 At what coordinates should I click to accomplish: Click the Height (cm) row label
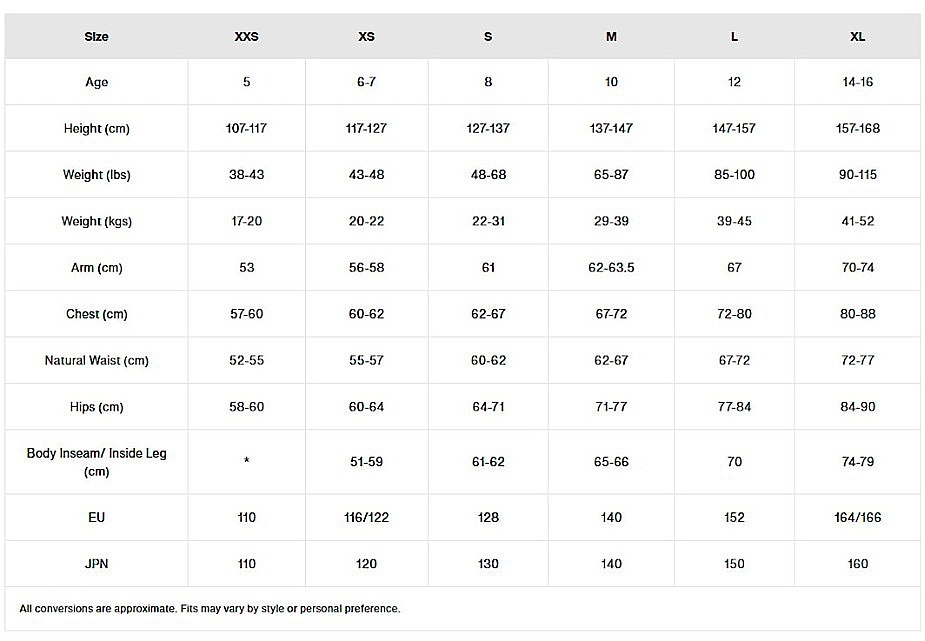pos(96,129)
